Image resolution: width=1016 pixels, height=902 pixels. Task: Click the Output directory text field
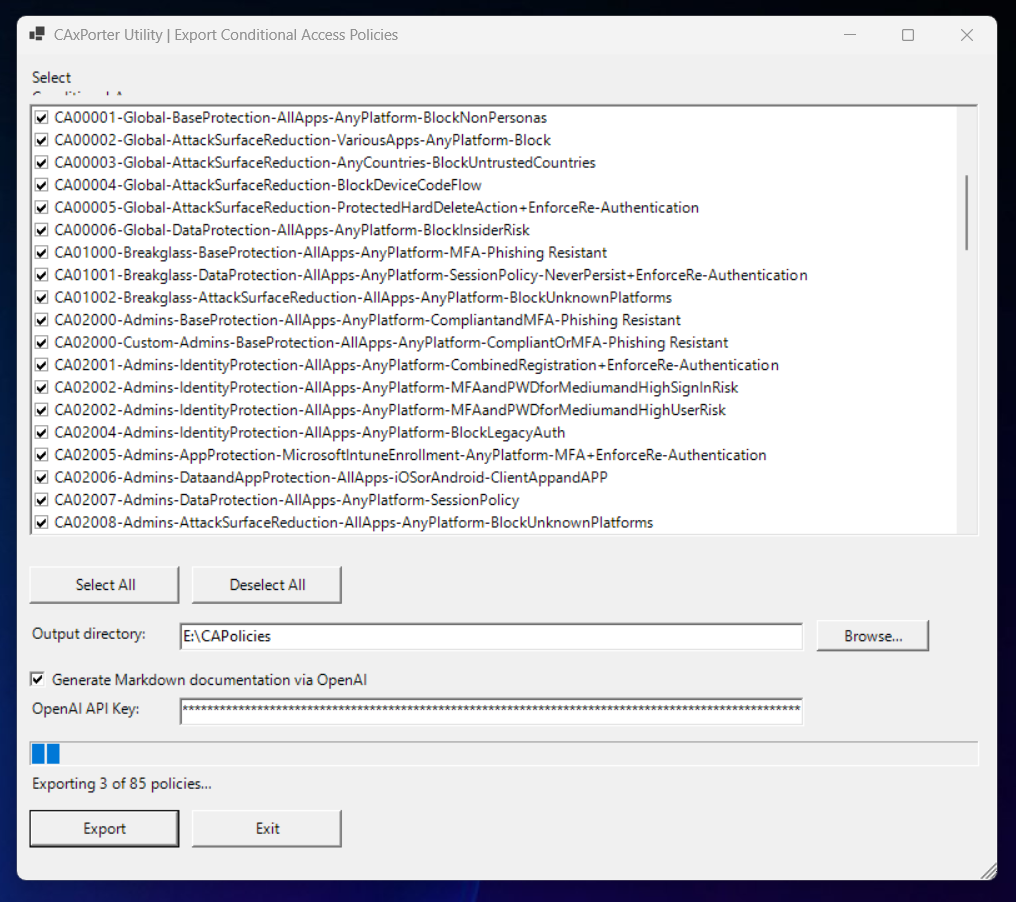coord(490,636)
